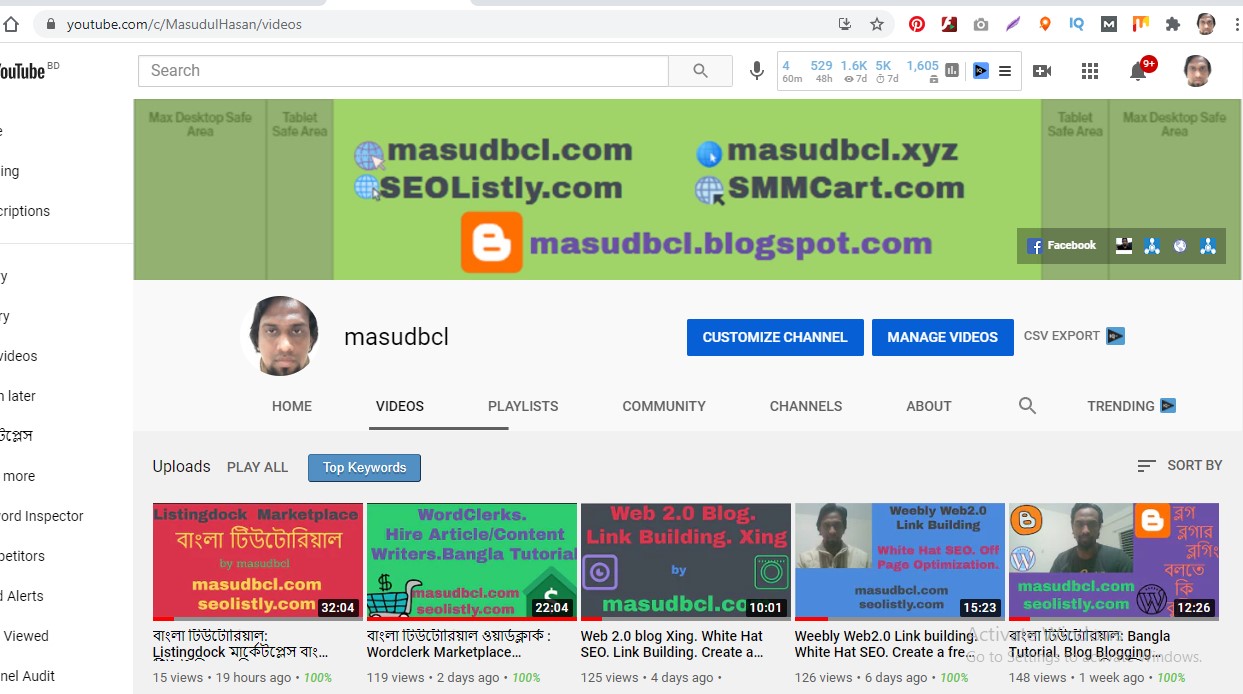Viewport: 1243px width, 694px height.
Task: Switch to the HOME tab
Action: (x=292, y=406)
